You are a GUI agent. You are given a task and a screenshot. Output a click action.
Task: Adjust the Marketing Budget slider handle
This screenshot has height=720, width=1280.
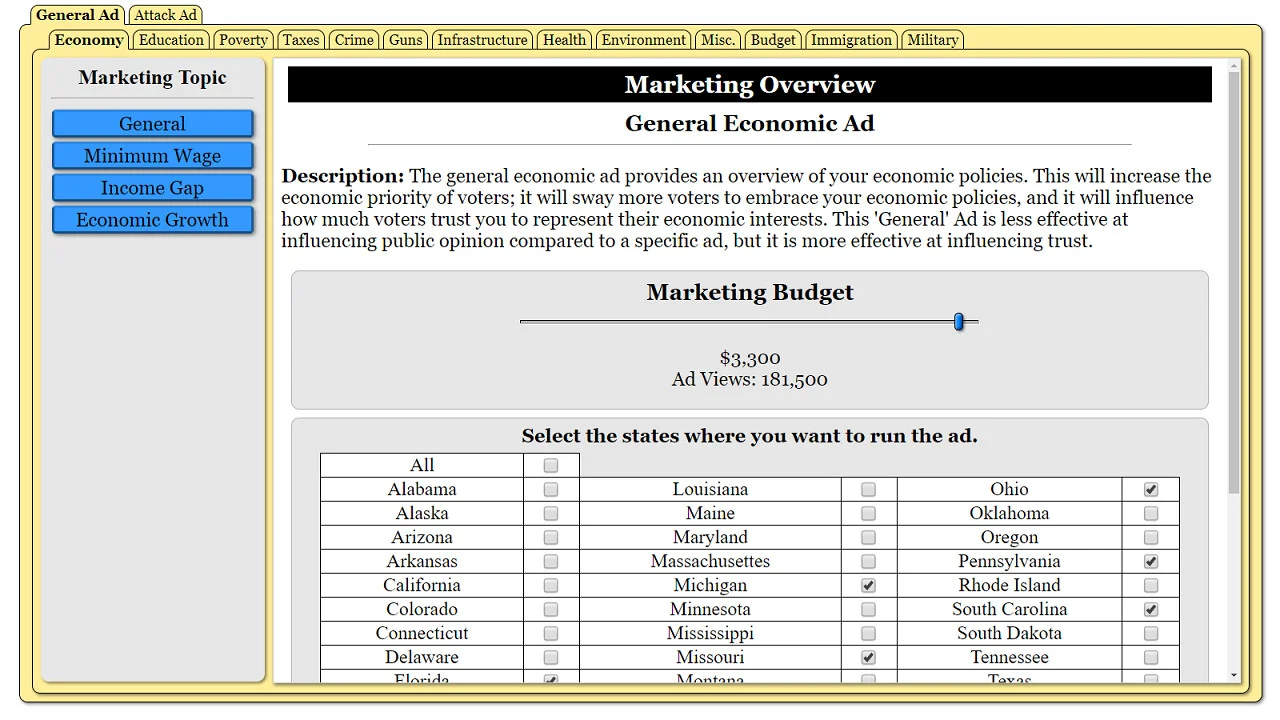click(x=959, y=321)
